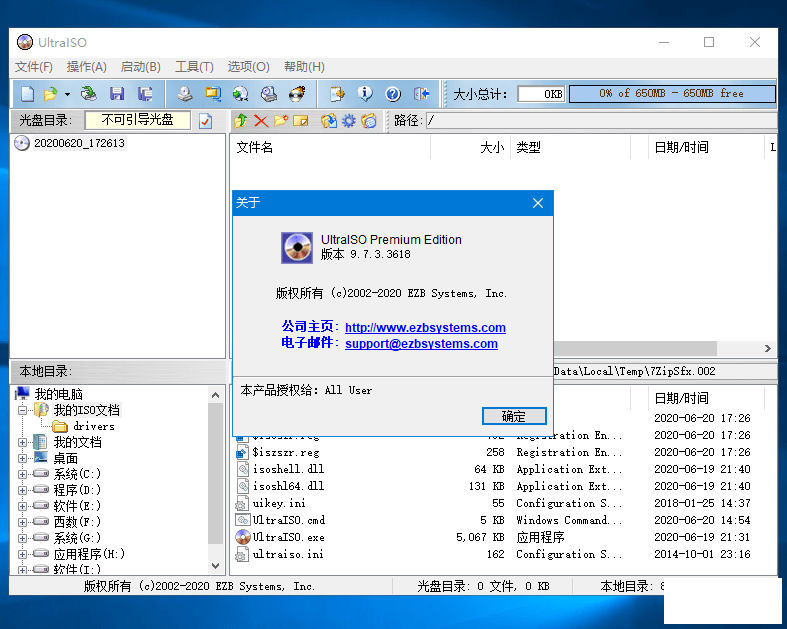This screenshot has width=787, height=629.
Task: Expand the 系统(C:) drive node
Action: click(x=22, y=474)
